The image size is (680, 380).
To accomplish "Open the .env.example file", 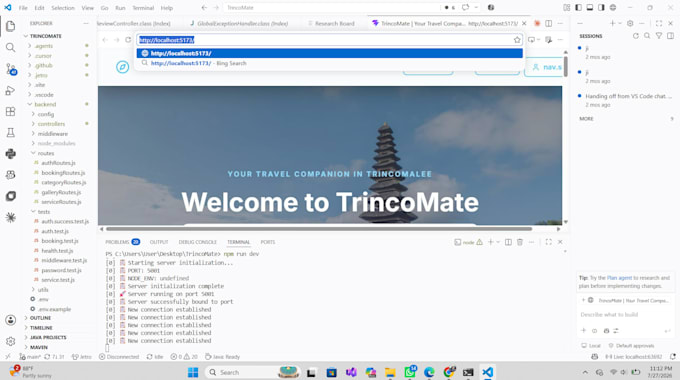I will [54, 309].
